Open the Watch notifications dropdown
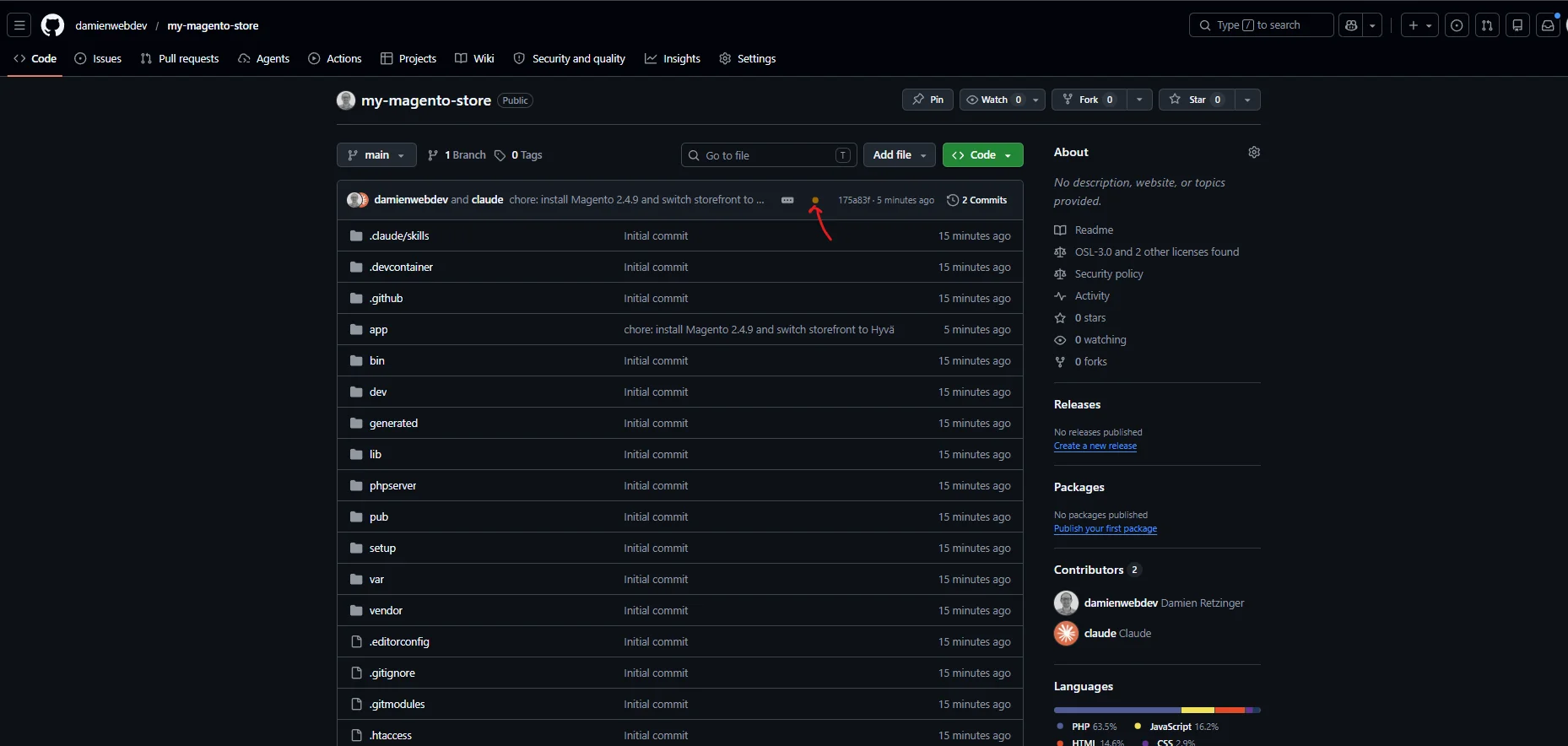The image size is (1568, 746). point(1003,100)
